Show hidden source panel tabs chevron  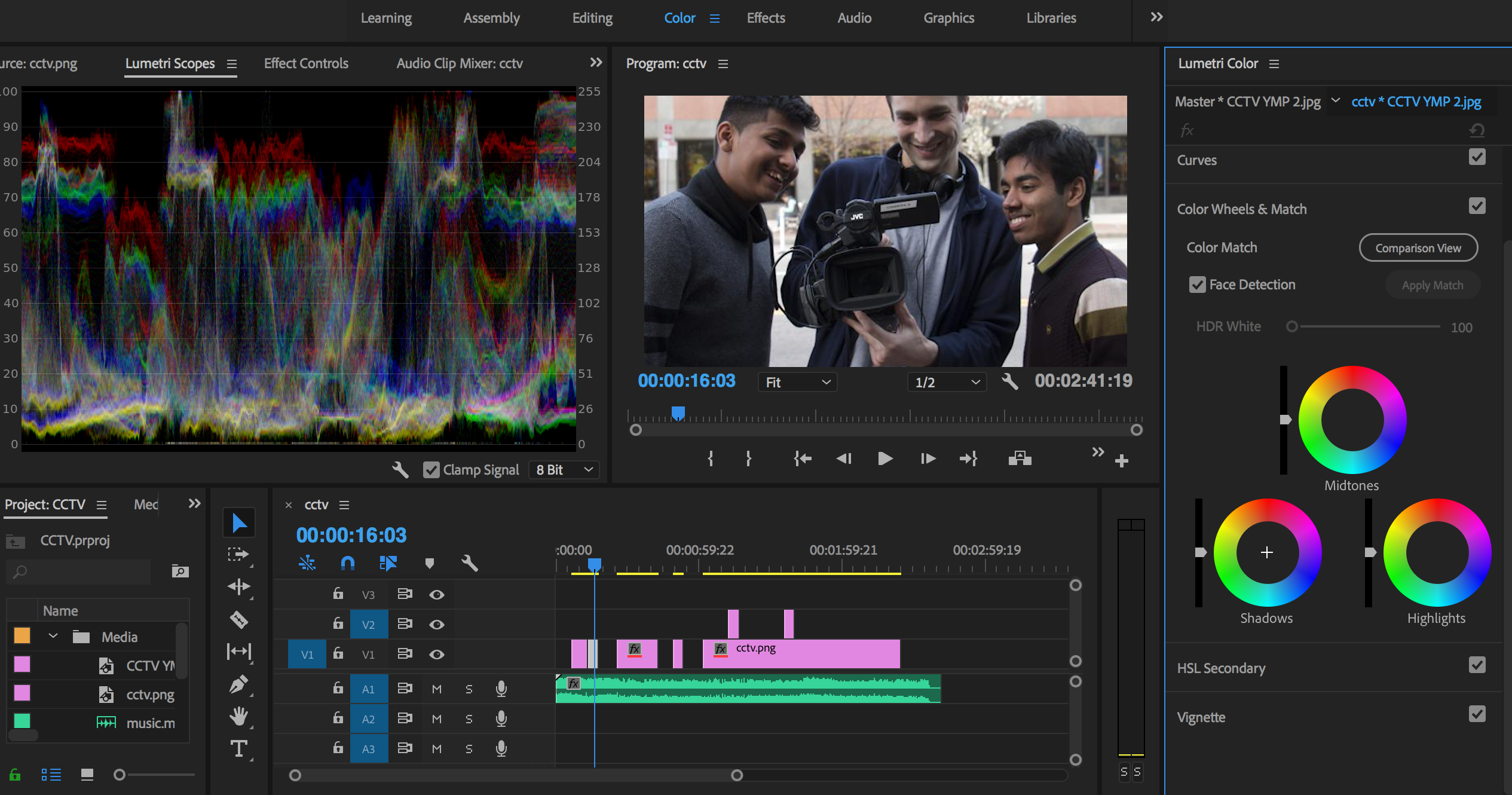point(596,62)
